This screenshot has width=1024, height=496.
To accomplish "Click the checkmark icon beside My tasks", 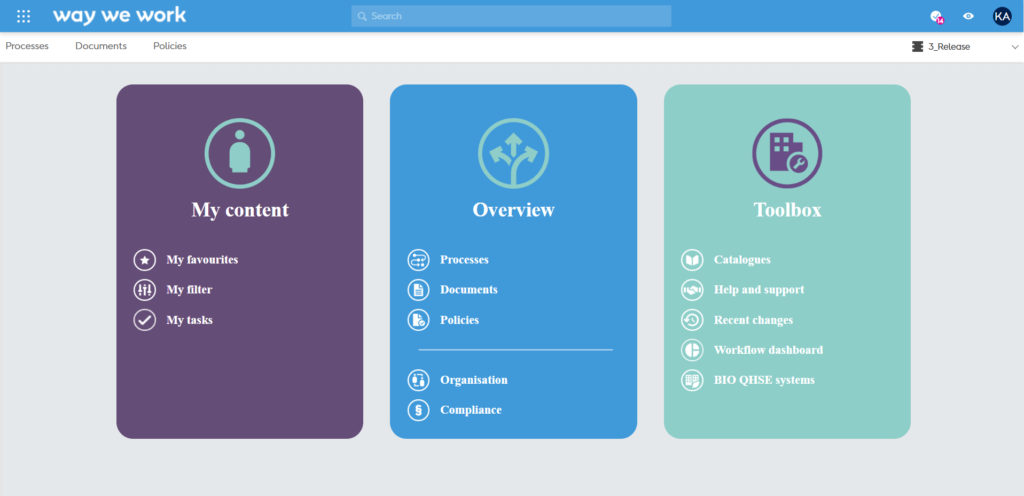I will point(145,320).
